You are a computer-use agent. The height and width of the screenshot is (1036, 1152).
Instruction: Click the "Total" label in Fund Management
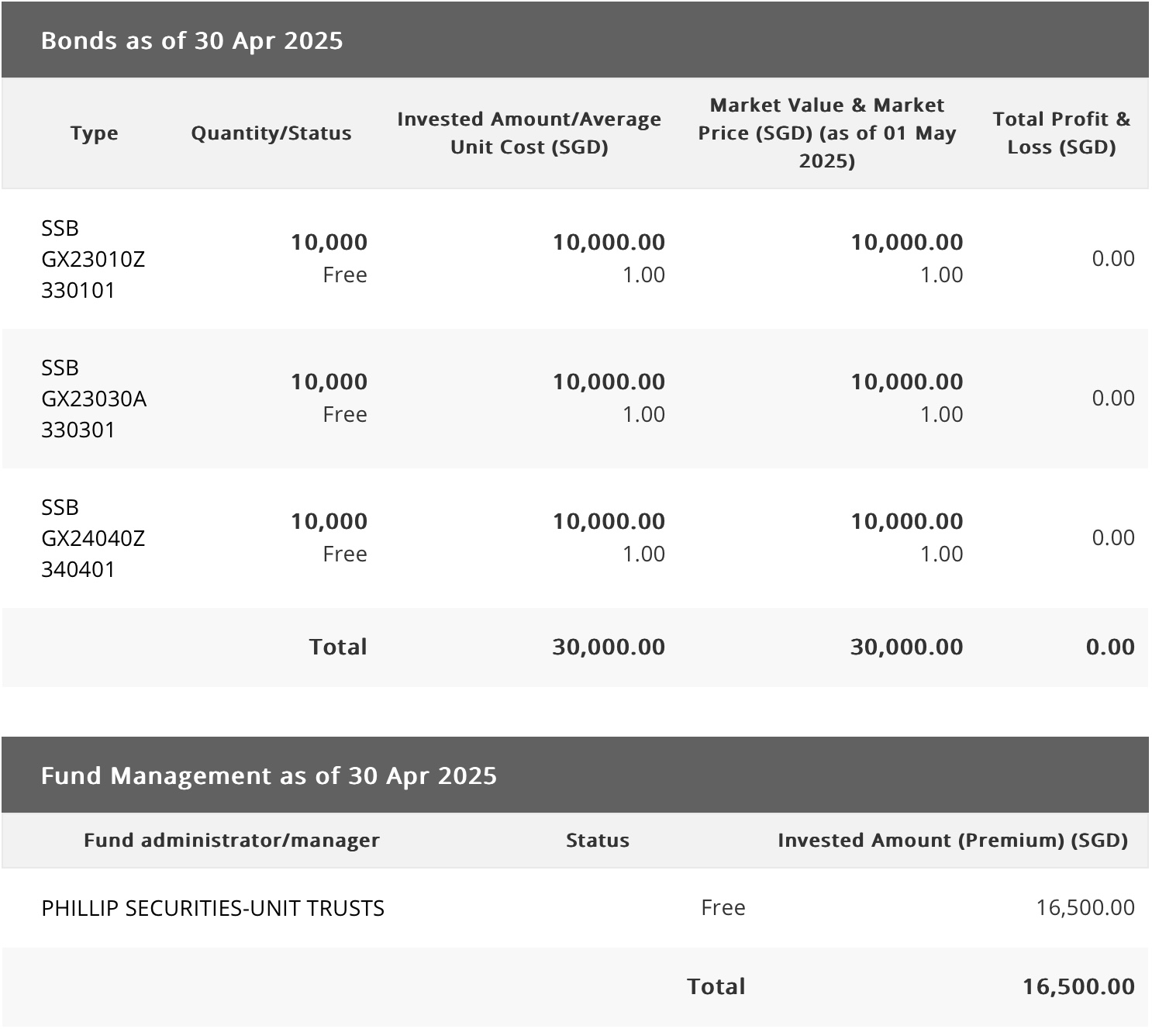(x=716, y=986)
